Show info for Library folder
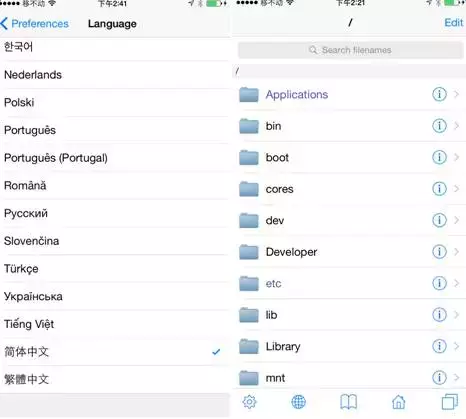Viewport: 466px width, 419px height. [x=439, y=346]
